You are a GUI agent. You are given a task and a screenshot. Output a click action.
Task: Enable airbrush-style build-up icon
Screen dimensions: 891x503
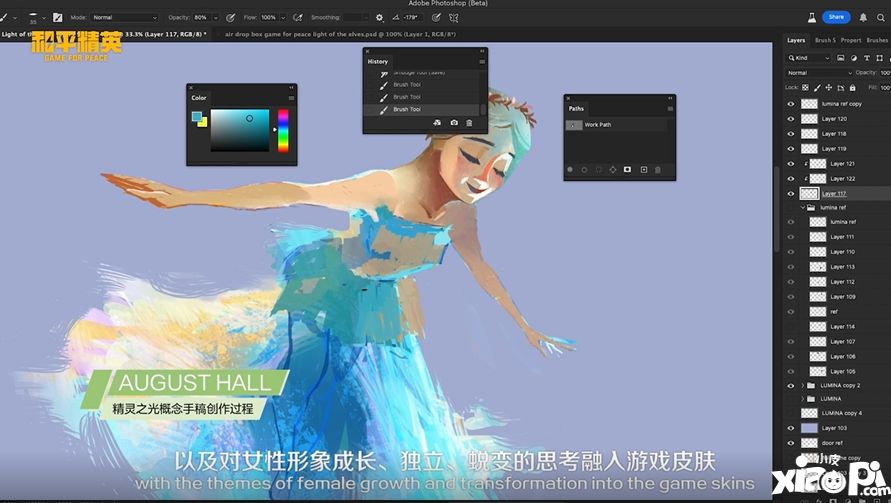pyautogui.click(x=297, y=18)
